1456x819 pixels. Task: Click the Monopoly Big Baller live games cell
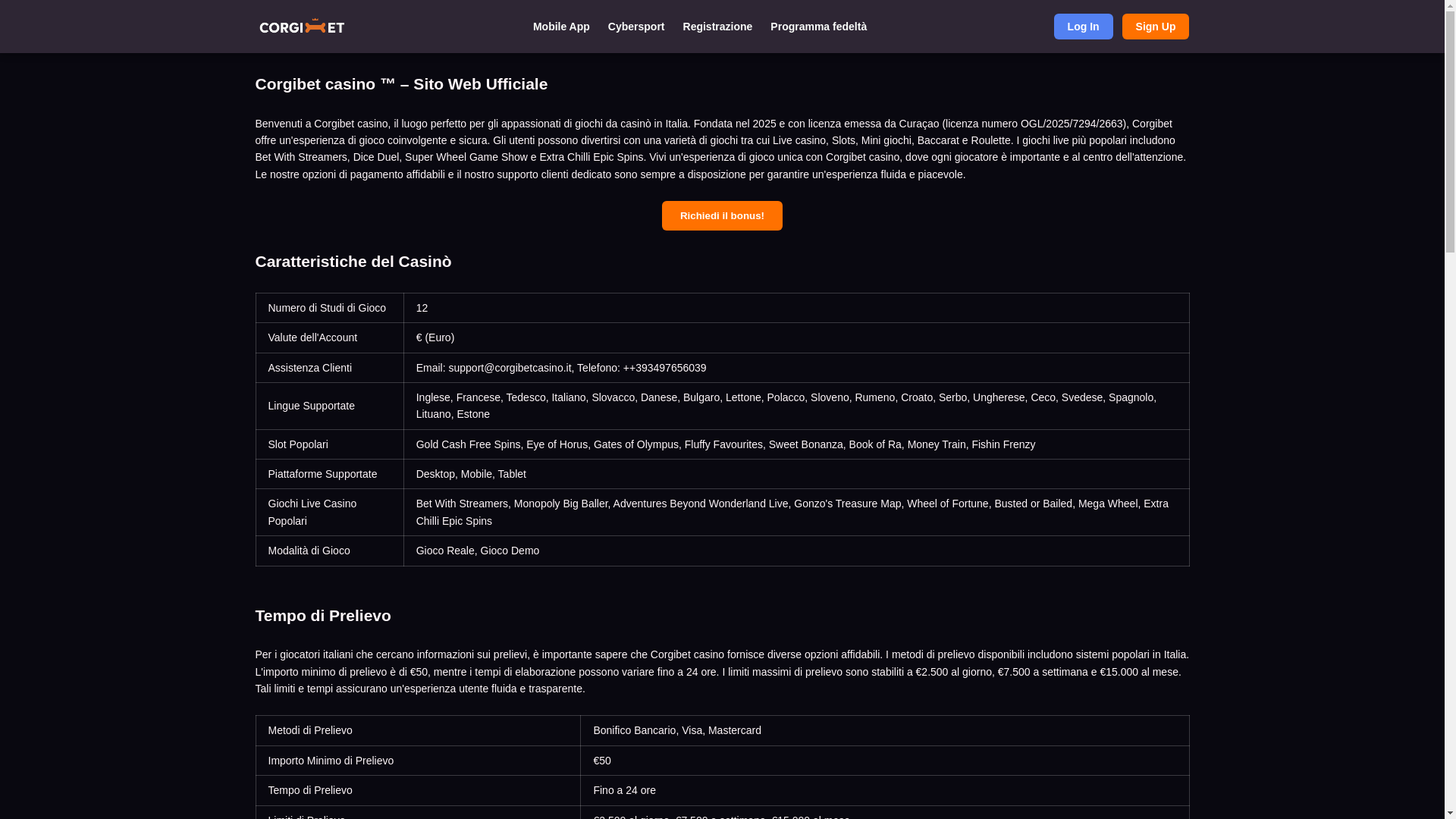(796, 512)
